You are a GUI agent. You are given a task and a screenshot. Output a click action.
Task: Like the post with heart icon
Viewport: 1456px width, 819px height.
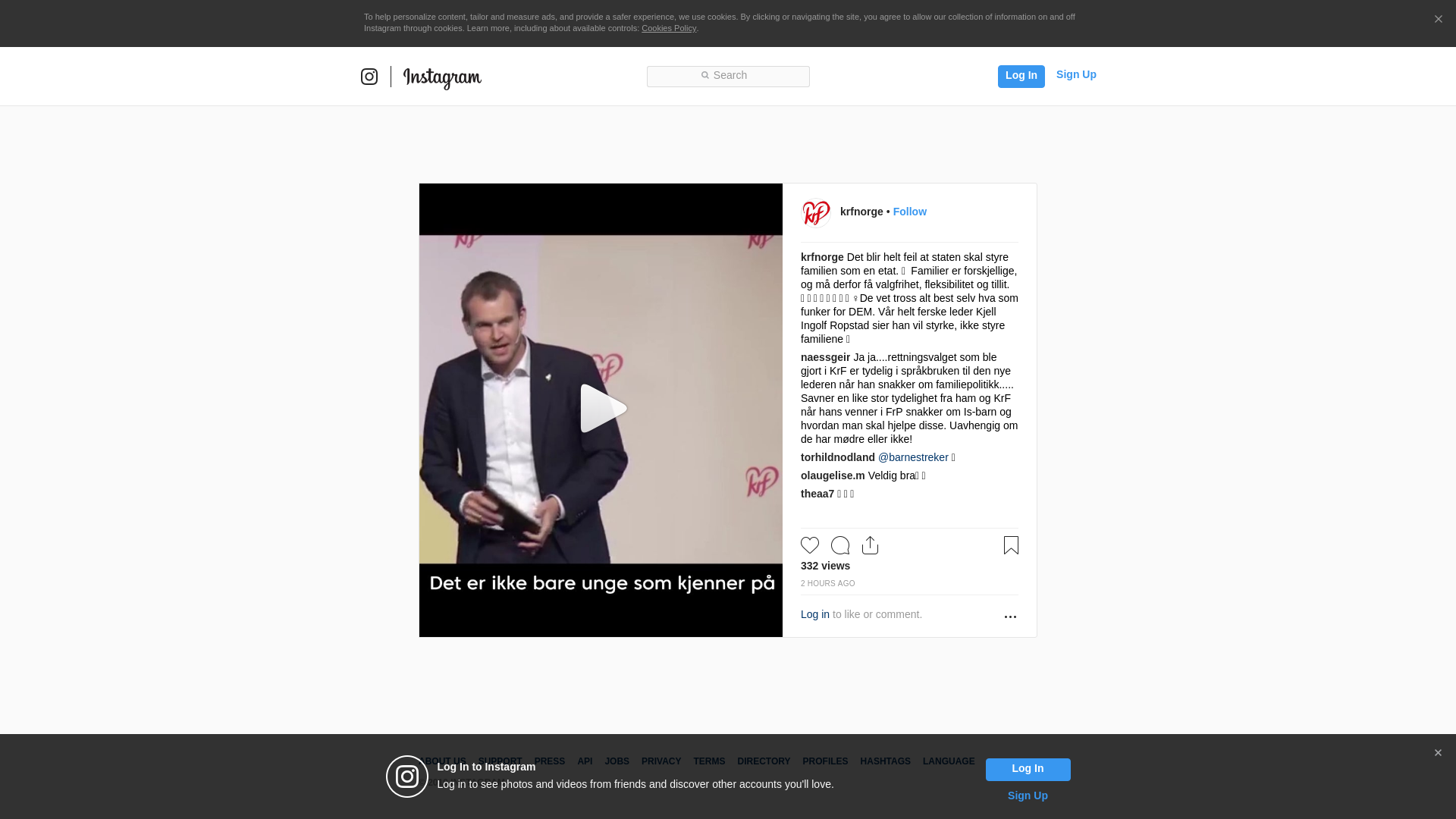tap(810, 545)
